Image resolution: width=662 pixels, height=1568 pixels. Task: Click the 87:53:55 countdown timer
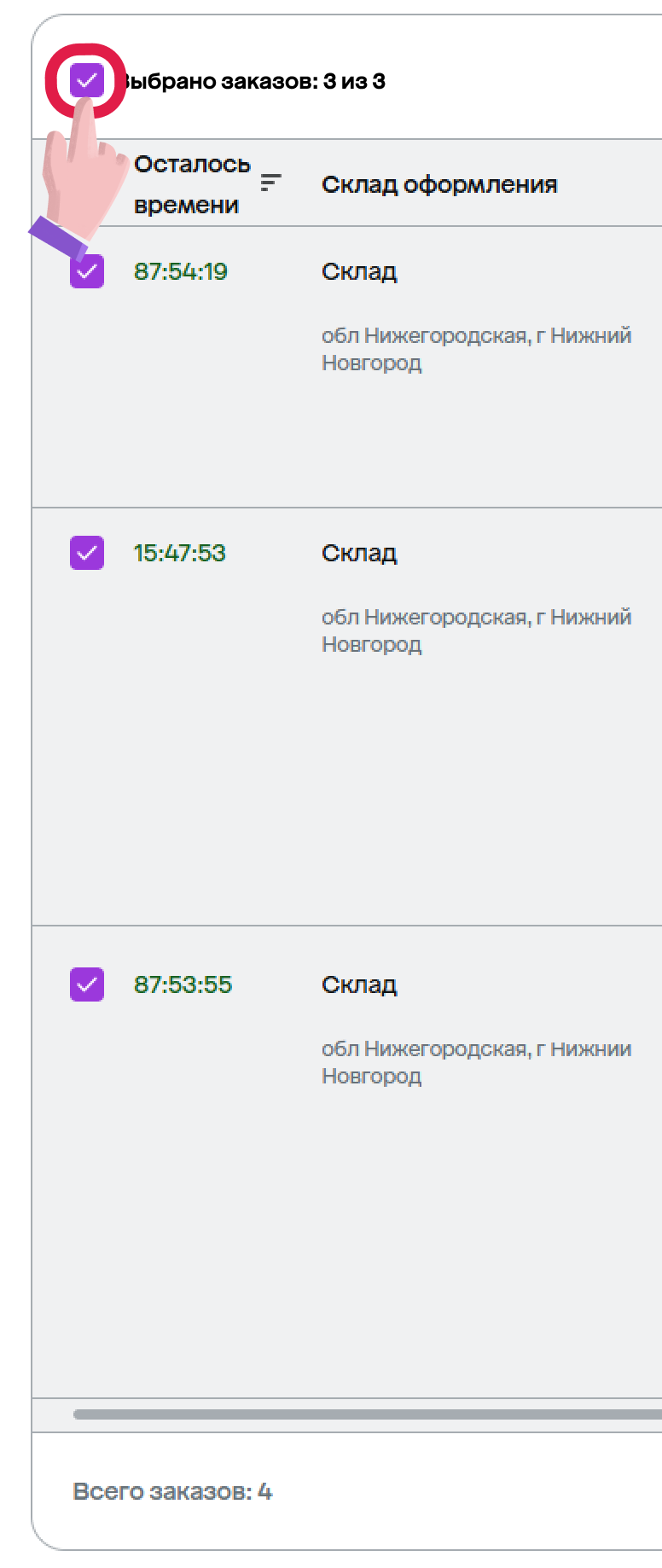183,984
